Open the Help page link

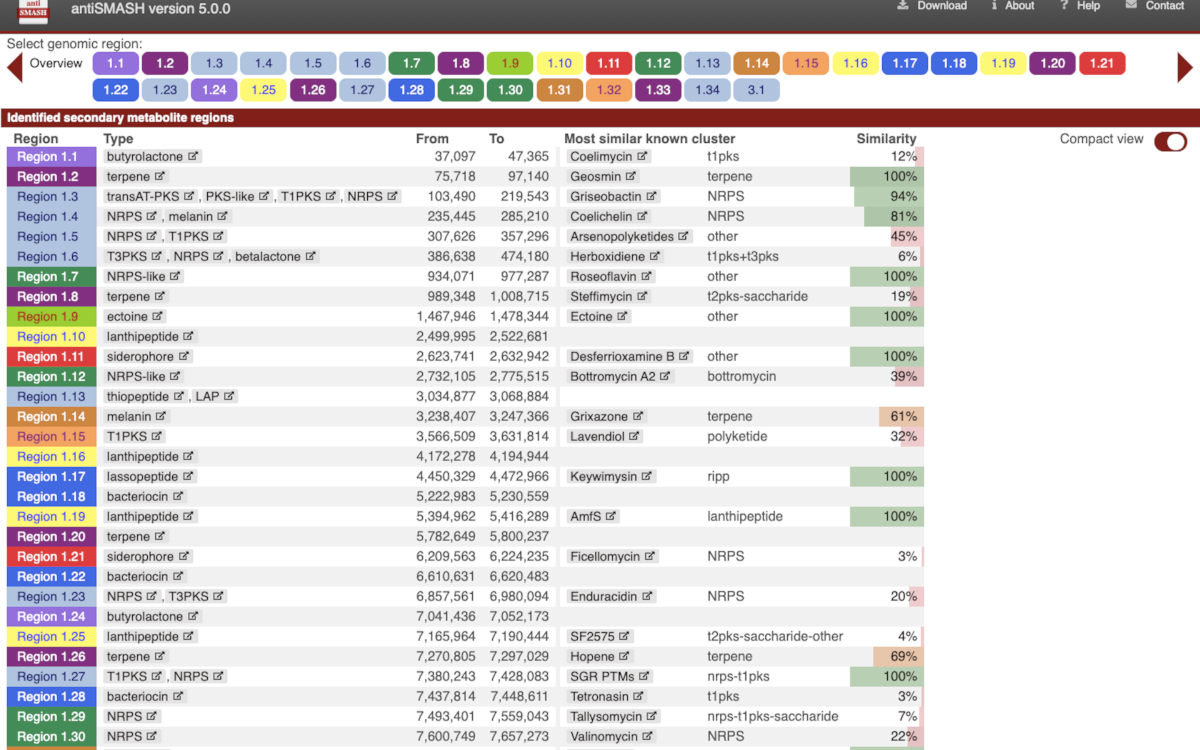point(1080,5)
